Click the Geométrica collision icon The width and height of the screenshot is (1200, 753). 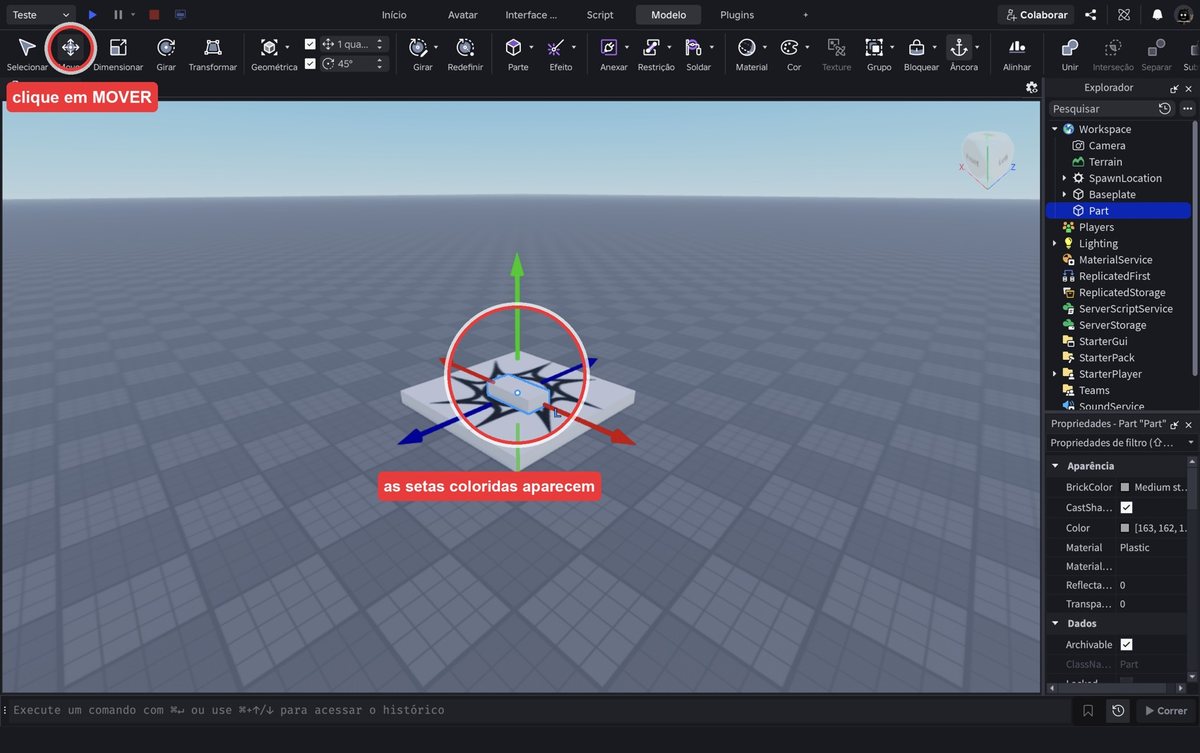click(269, 47)
